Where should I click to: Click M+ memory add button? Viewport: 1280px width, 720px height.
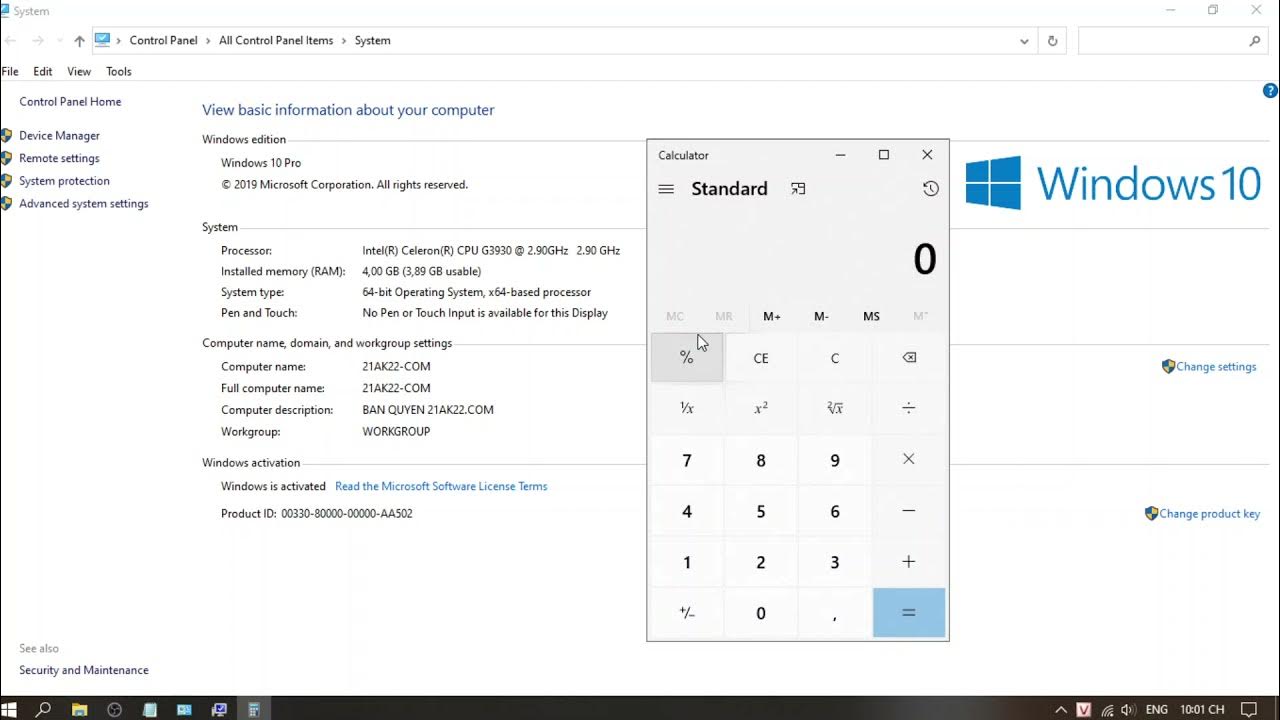[x=772, y=316]
